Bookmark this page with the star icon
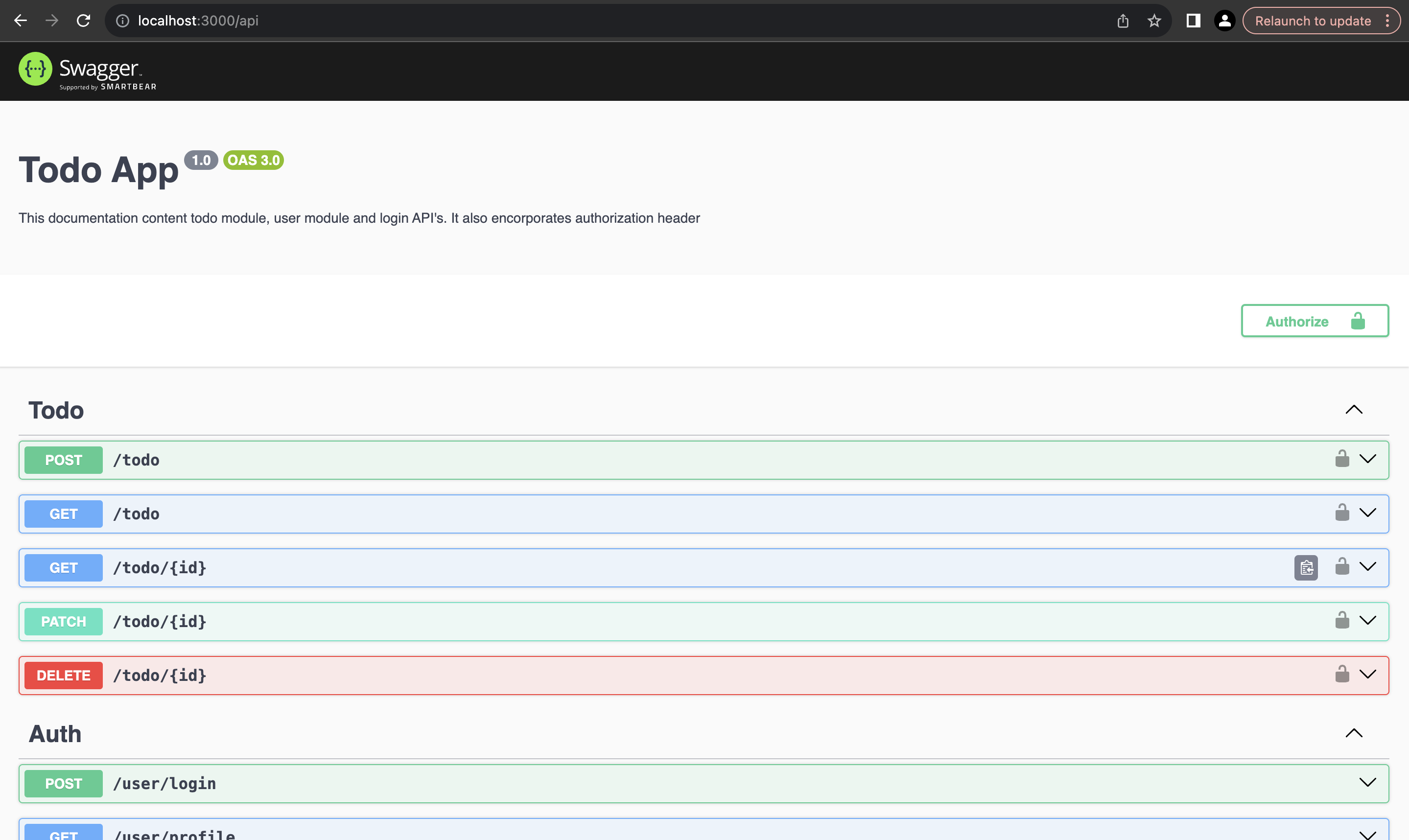Viewport: 1409px width, 840px height. tap(1154, 21)
